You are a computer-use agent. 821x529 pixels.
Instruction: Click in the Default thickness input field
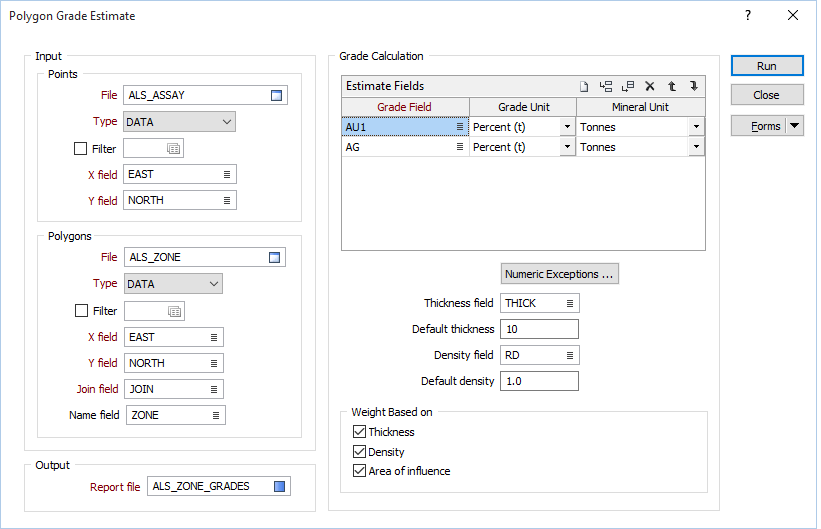pos(539,329)
